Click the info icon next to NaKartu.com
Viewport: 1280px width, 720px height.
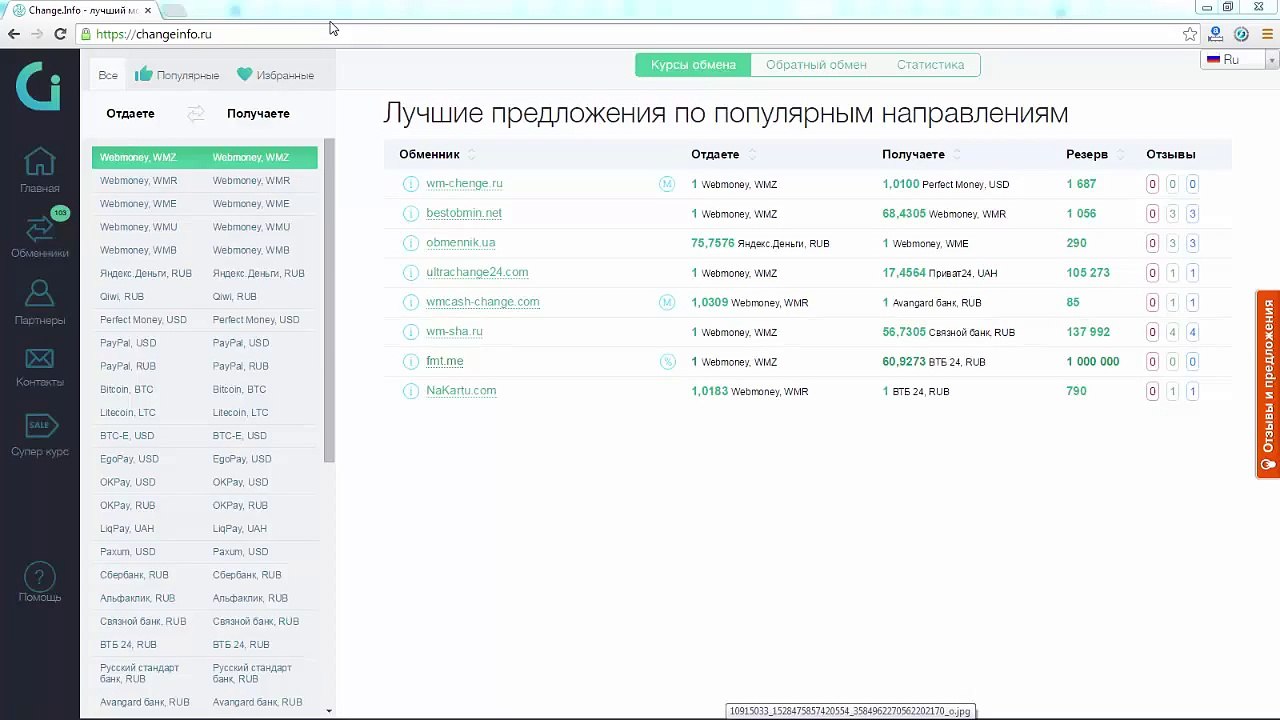(410, 391)
